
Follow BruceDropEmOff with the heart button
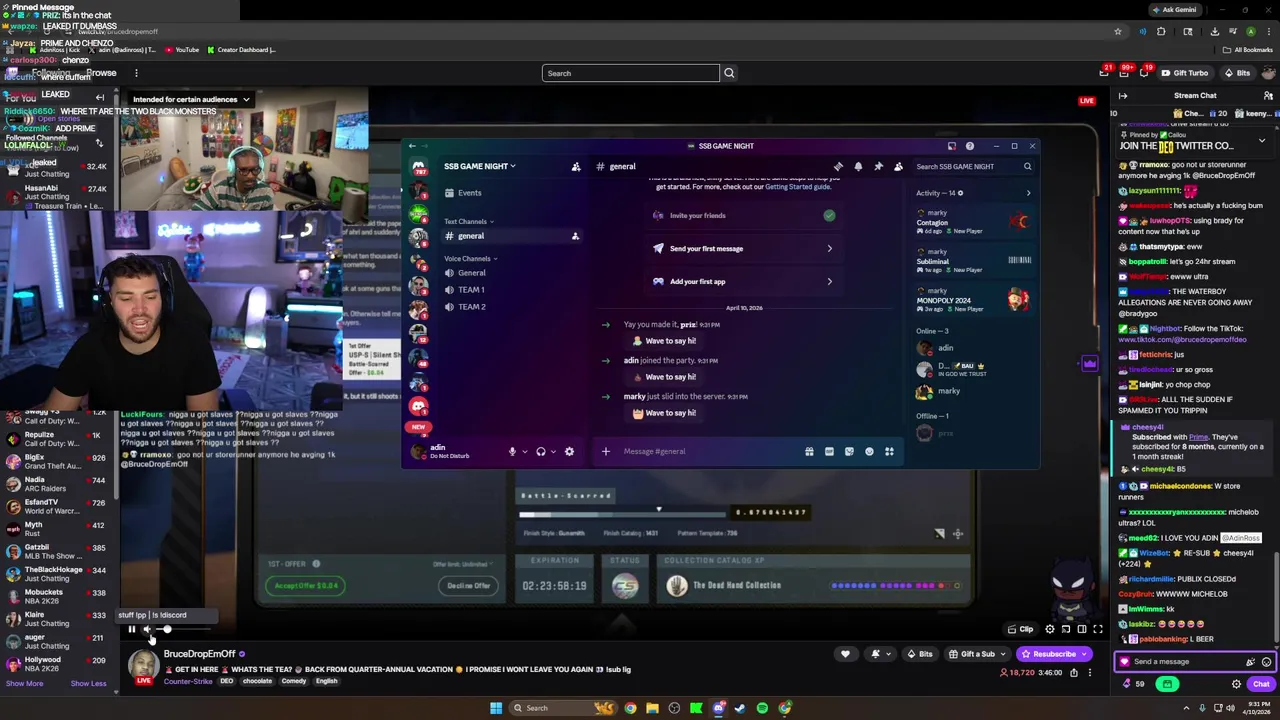tap(845, 654)
